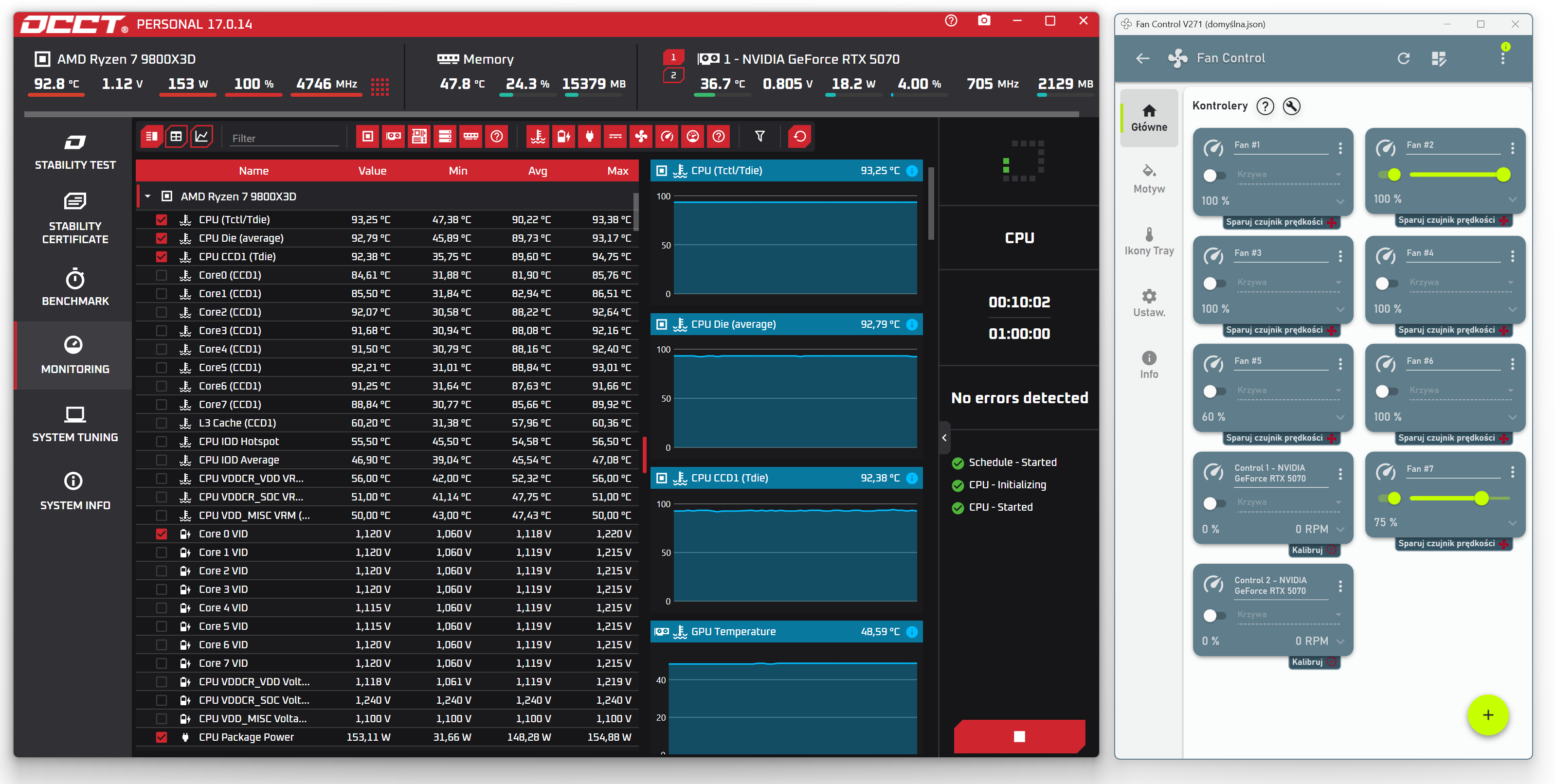Toggle the temperature sensor type filter in OCCT
1555x784 pixels.
tap(538, 136)
